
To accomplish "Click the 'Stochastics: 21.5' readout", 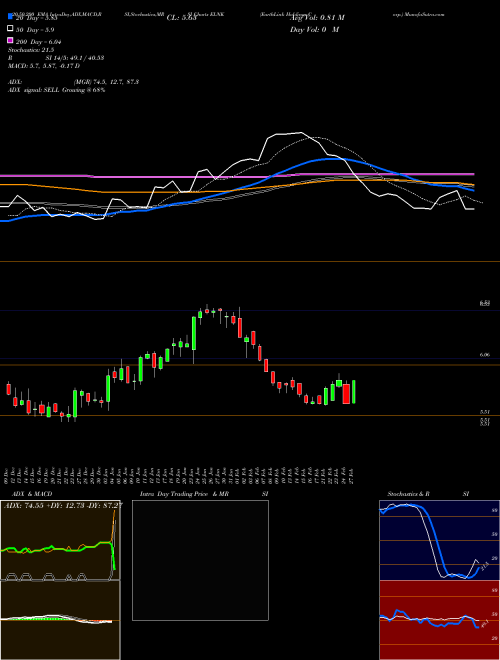I will click(x=31, y=50).
